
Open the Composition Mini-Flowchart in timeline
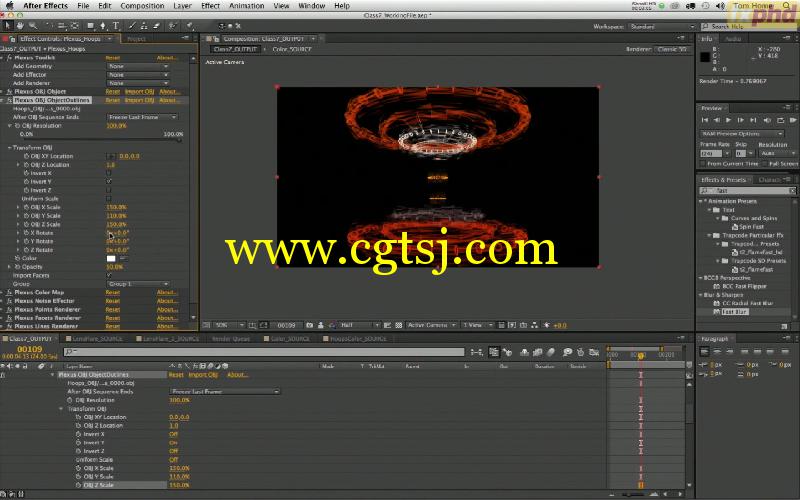click(477, 352)
